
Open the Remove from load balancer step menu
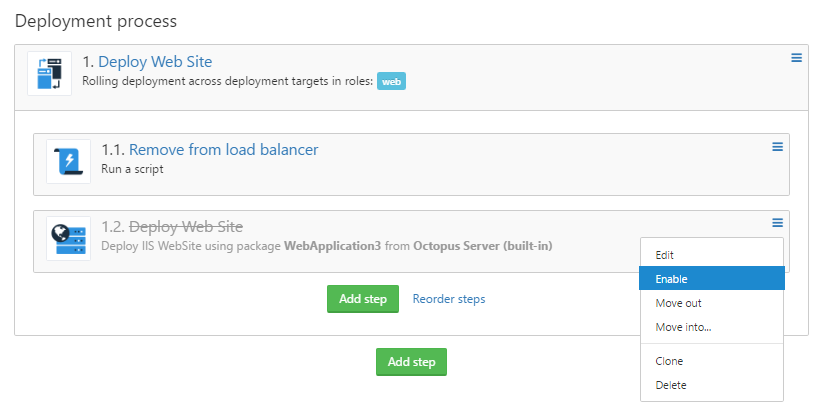tap(777, 147)
